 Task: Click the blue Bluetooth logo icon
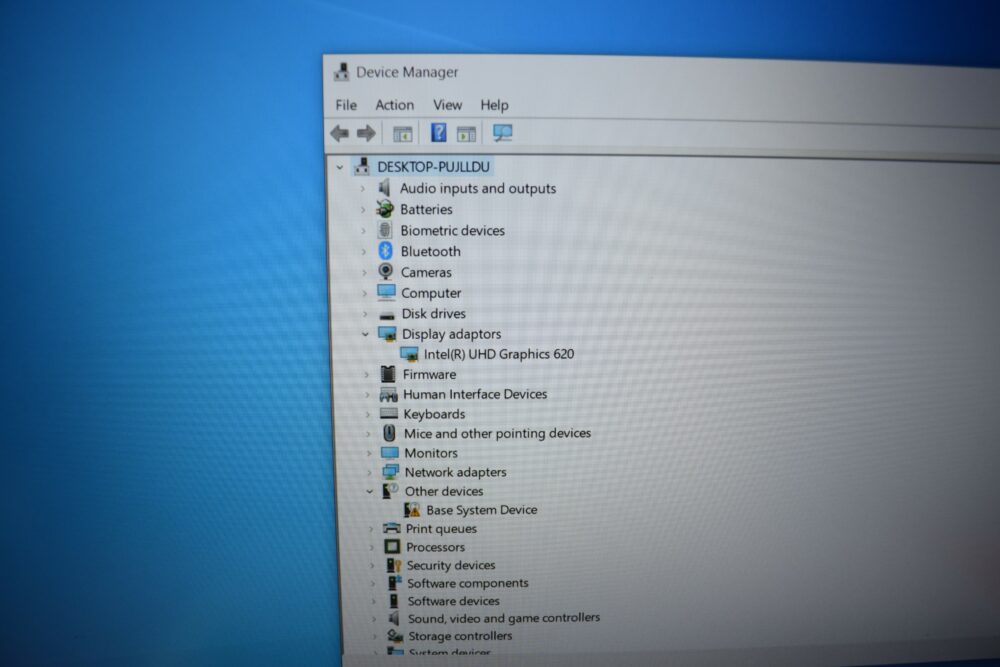(x=385, y=251)
